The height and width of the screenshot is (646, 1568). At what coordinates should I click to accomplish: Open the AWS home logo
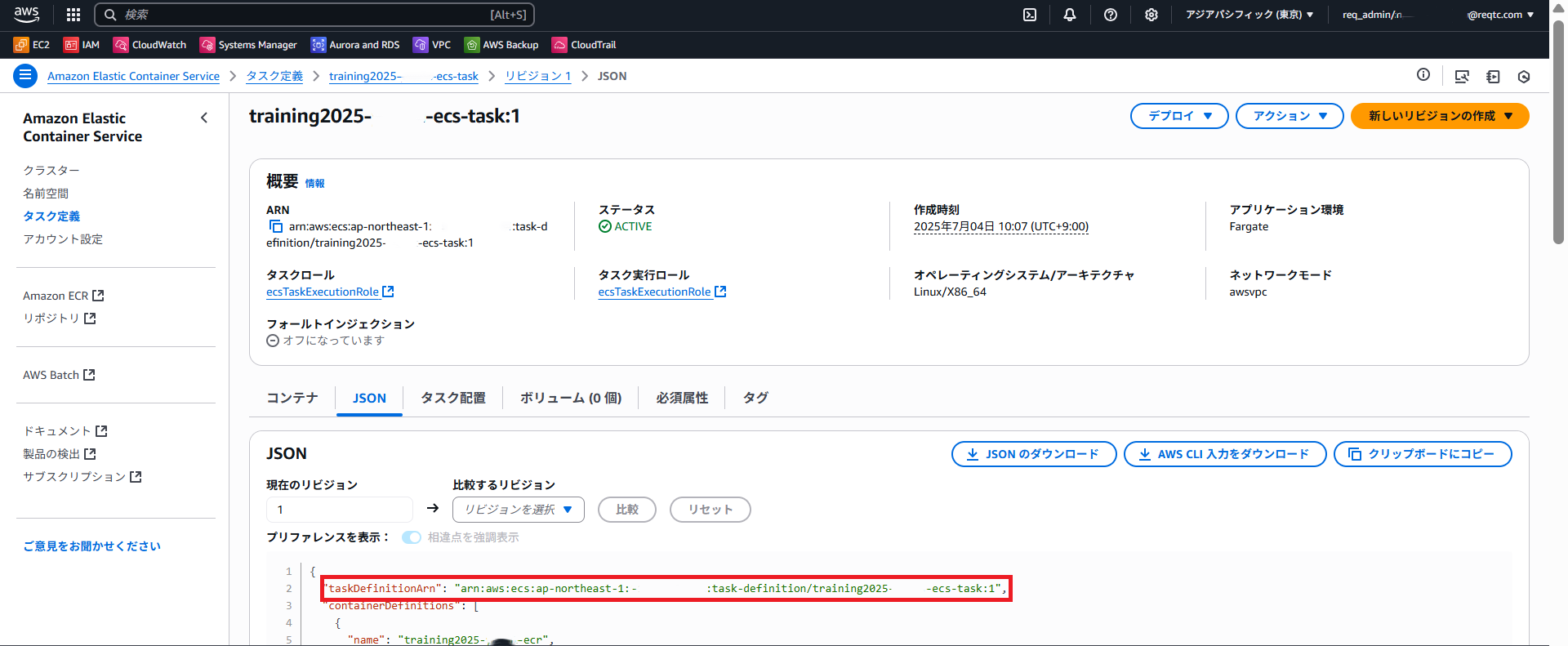[x=26, y=14]
